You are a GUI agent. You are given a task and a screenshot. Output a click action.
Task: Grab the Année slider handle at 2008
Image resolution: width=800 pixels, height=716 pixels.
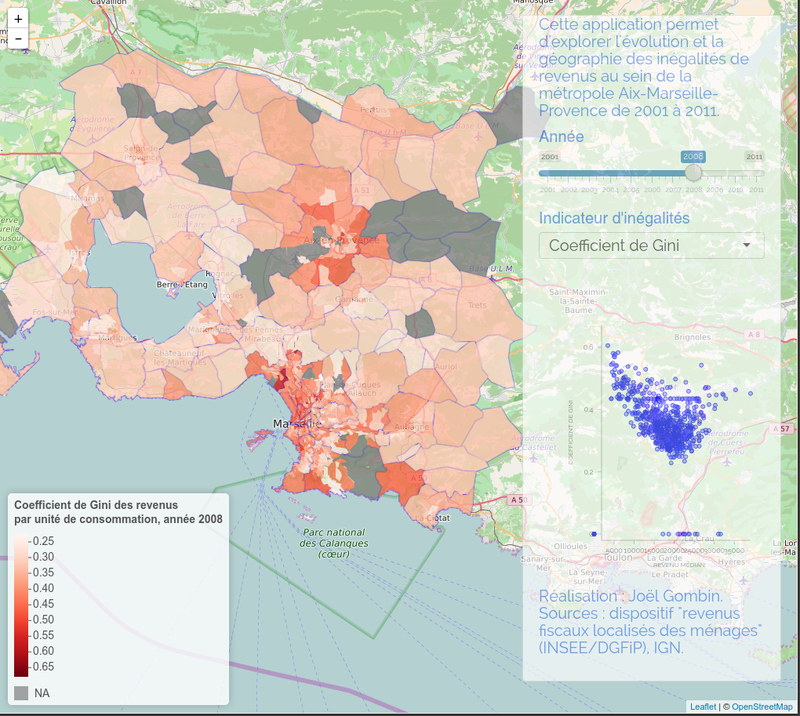[693, 173]
